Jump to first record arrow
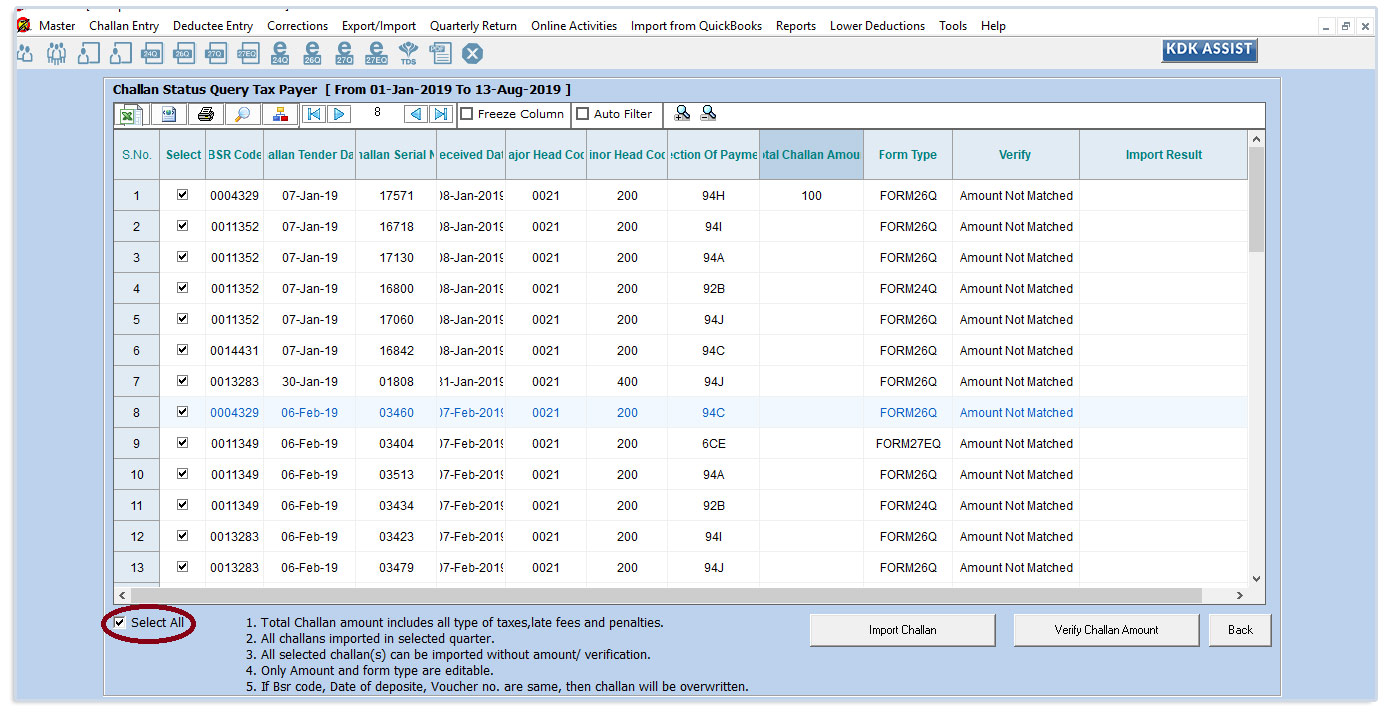Image resolution: width=1399 pixels, height=715 pixels. [314, 114]
